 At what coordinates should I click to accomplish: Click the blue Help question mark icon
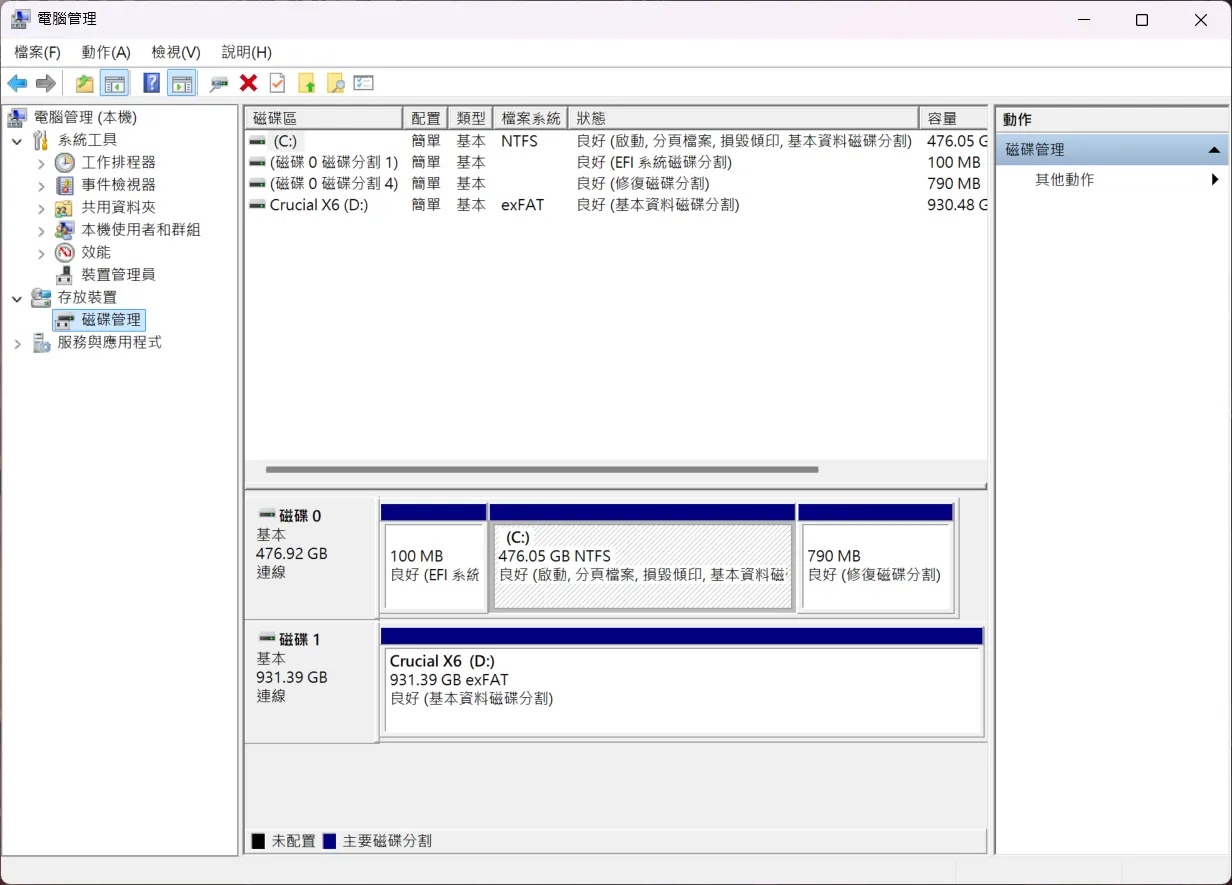[x=151, y=83]
